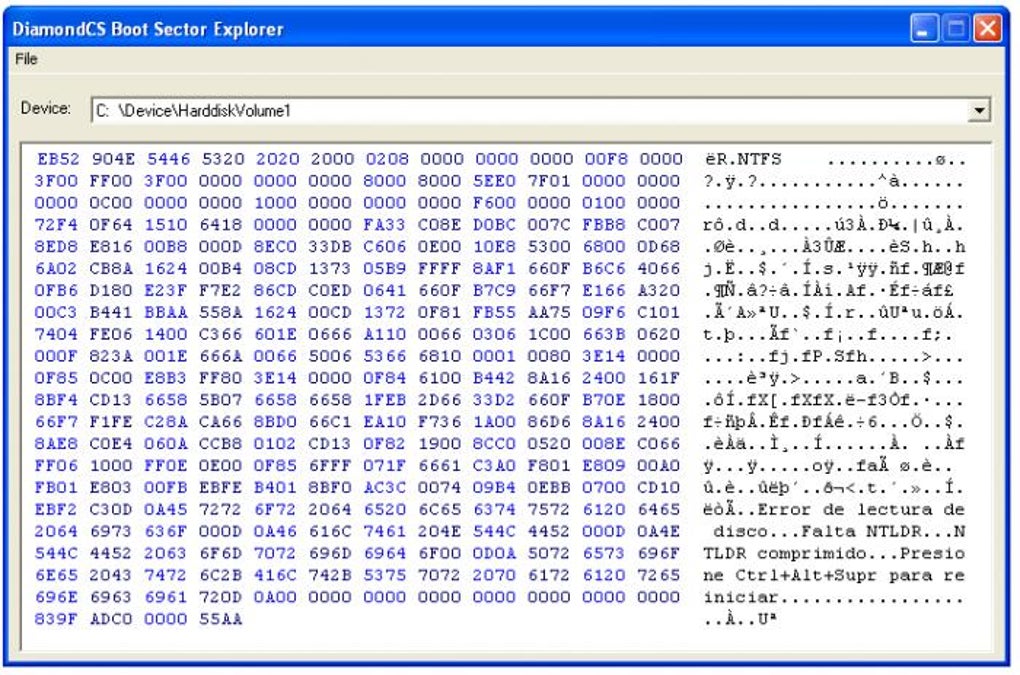Click hex value 823A
Screen dimensions: 1020x675
coord(113,356)
